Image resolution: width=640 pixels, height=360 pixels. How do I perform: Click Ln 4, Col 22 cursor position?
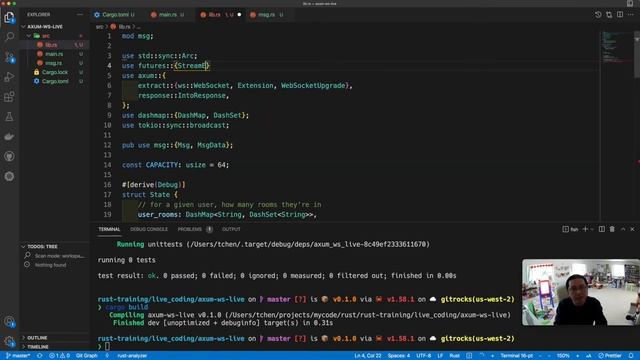coord(368,356)
